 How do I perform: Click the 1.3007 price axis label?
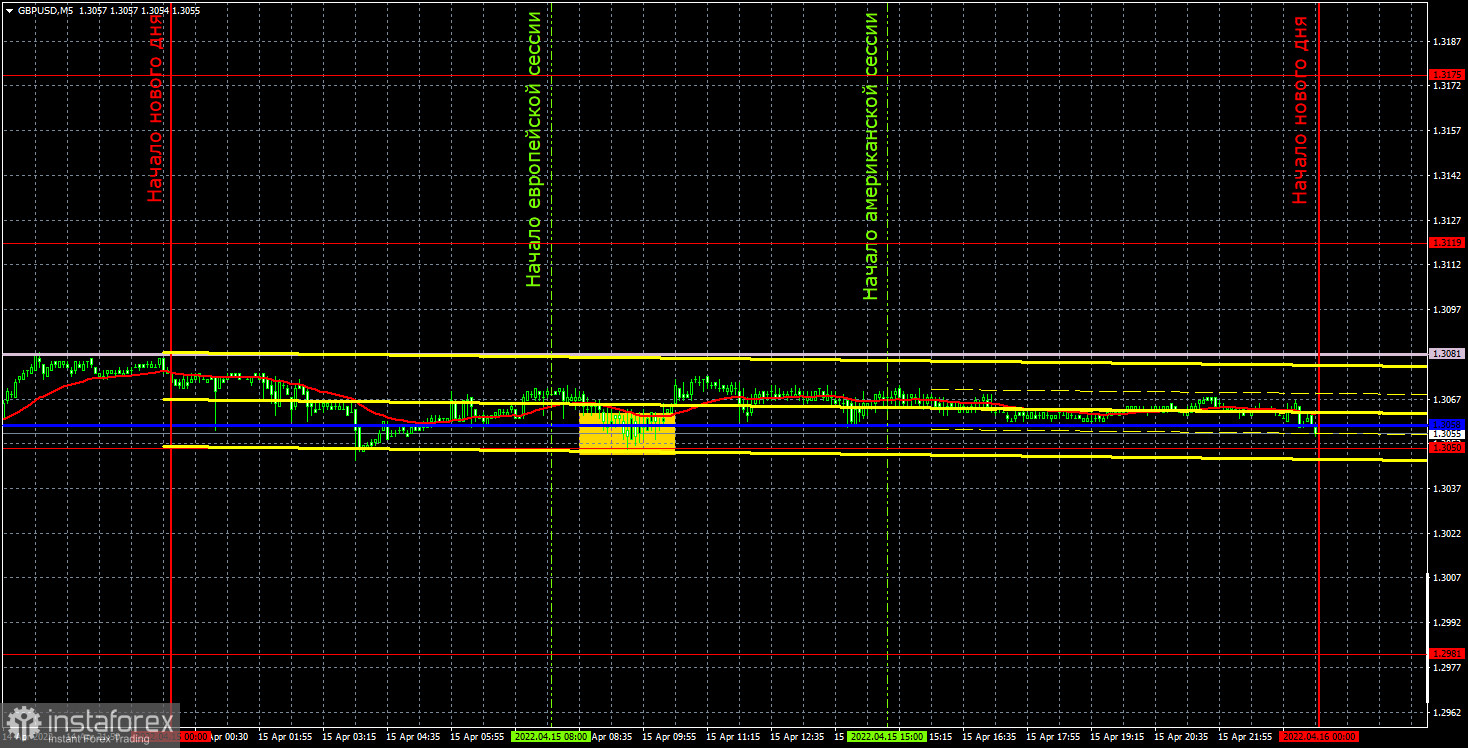[1447, 578]
